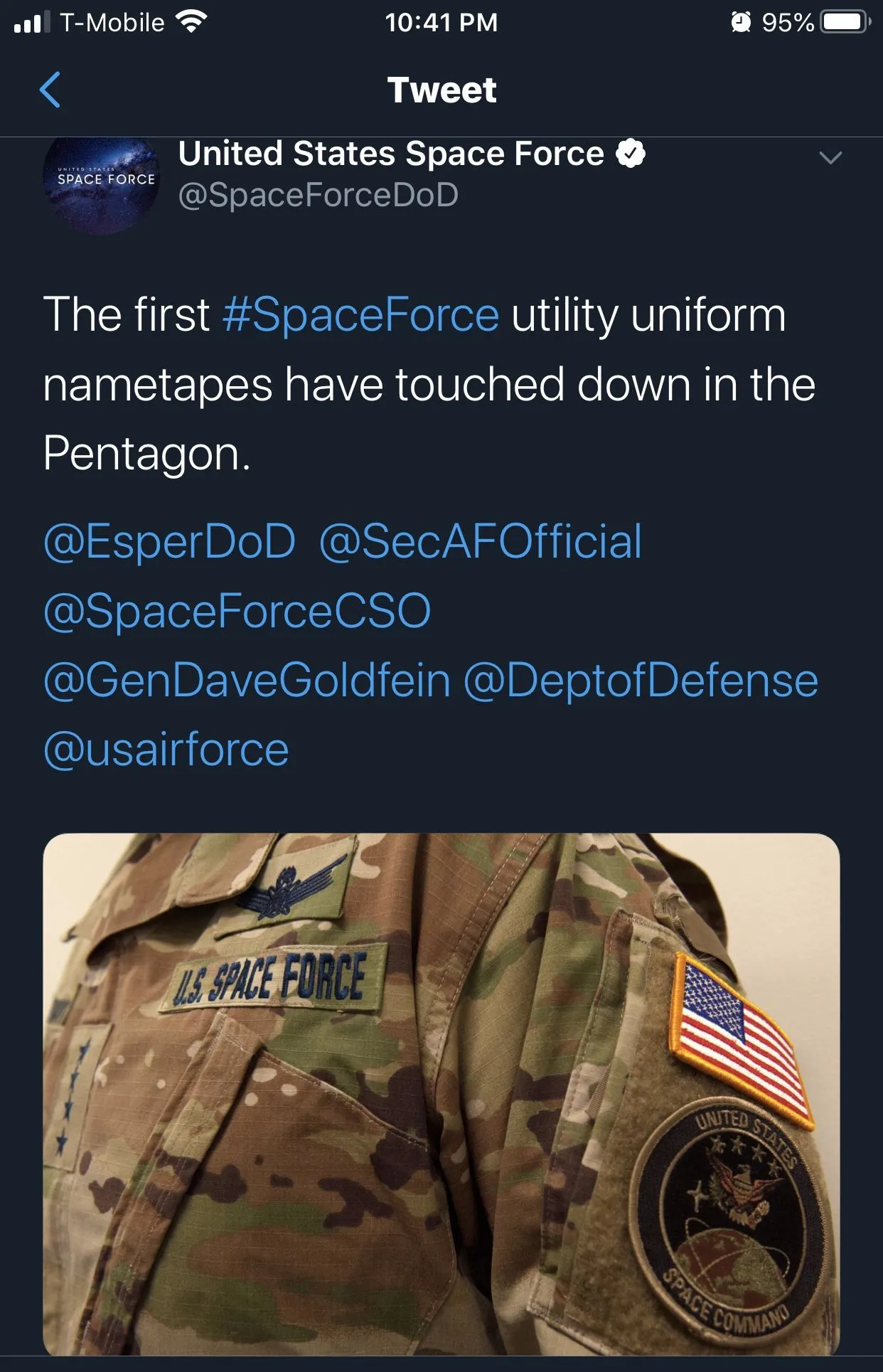Tap the back arrow icon
The width and height of the screenshot is (883, 1372).
coord(50,90)
